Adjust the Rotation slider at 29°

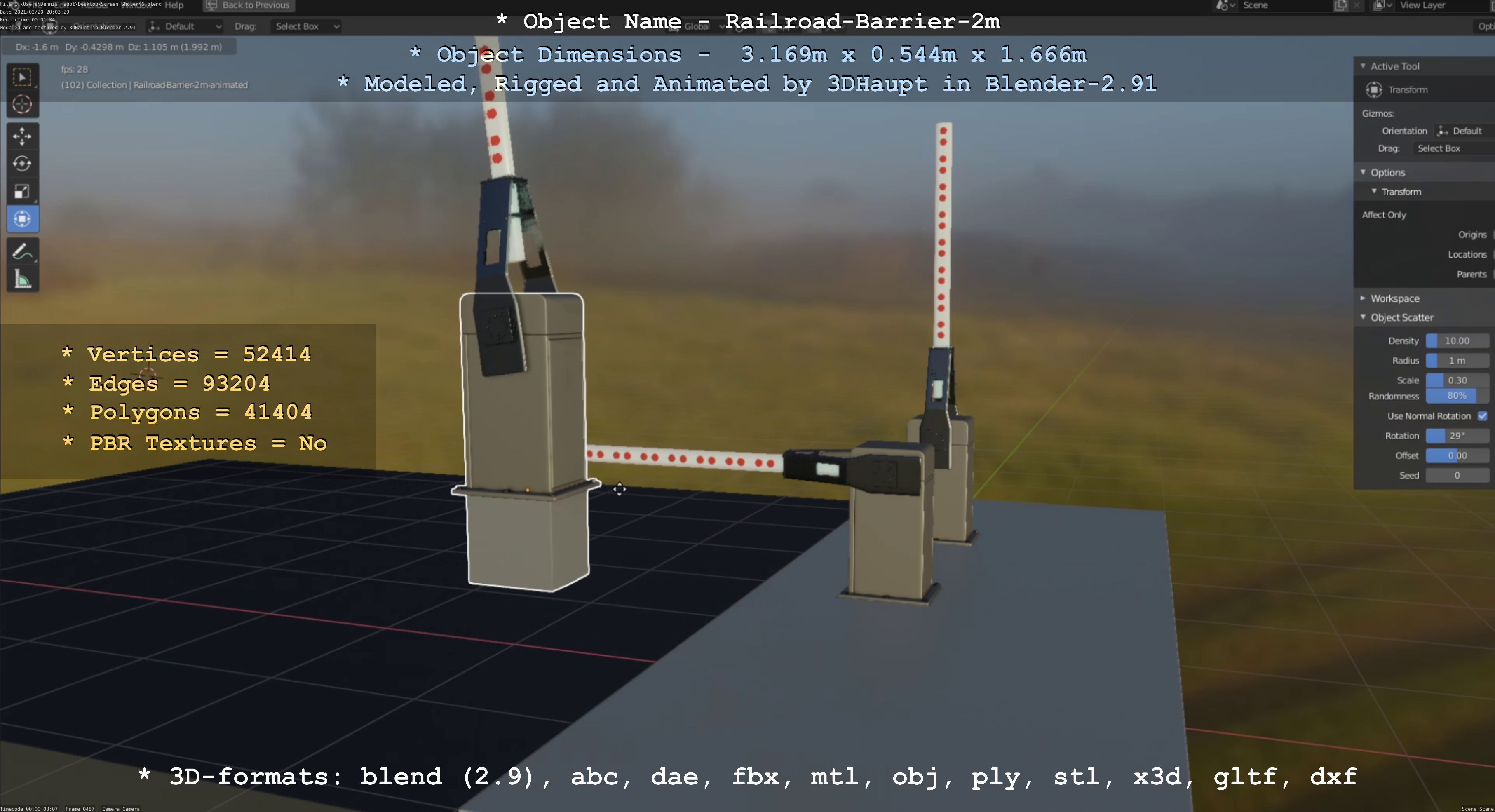1457,436
